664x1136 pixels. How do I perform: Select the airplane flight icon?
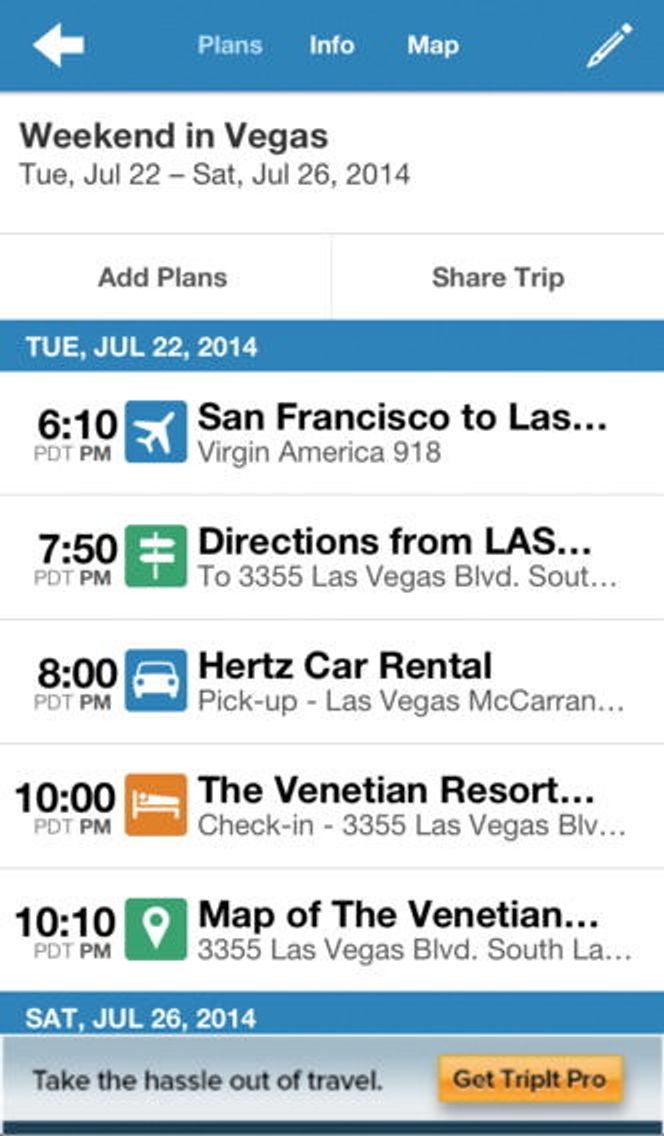(156, 432)
